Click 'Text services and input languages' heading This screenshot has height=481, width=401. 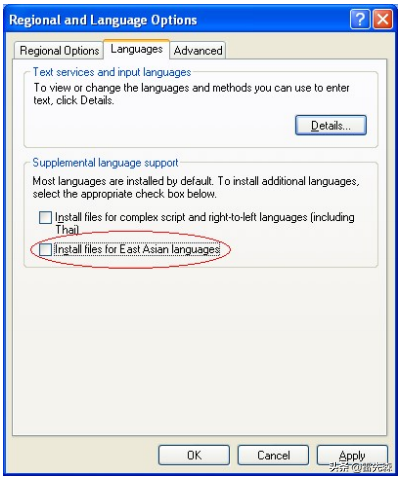[112, 72]
